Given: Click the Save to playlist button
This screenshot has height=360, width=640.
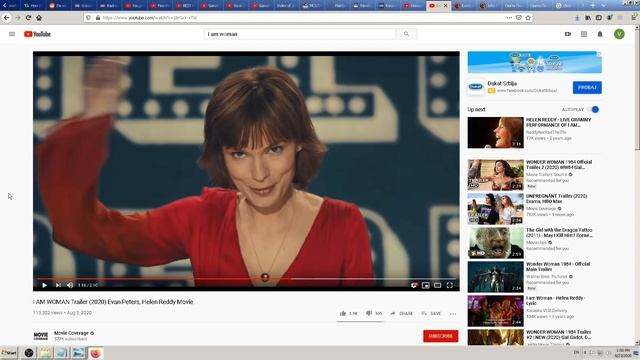Looking at the screenshot, I should (431, 313).
